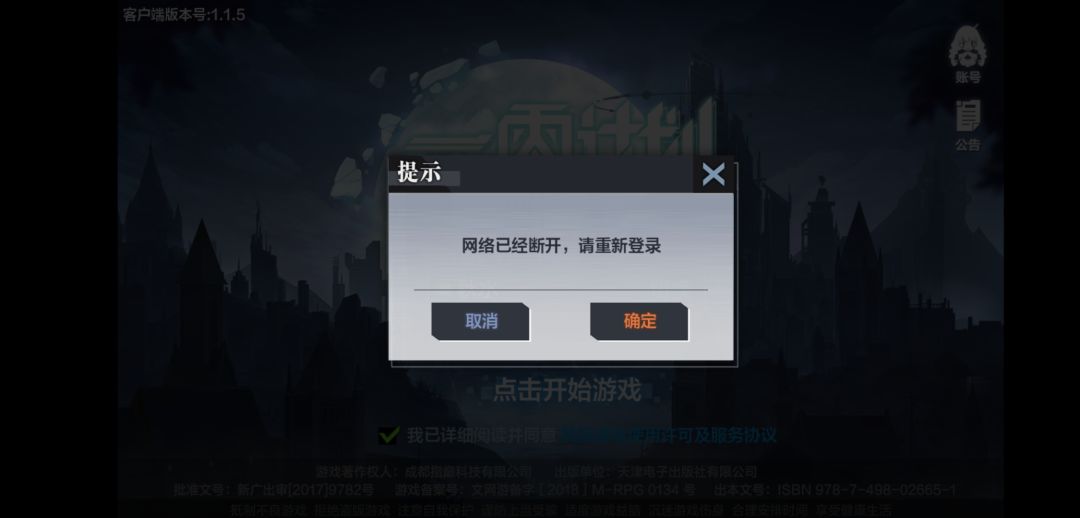Click the 公告 text label
The height and width of the screenshot is (518, 1080).
point(968,145)
